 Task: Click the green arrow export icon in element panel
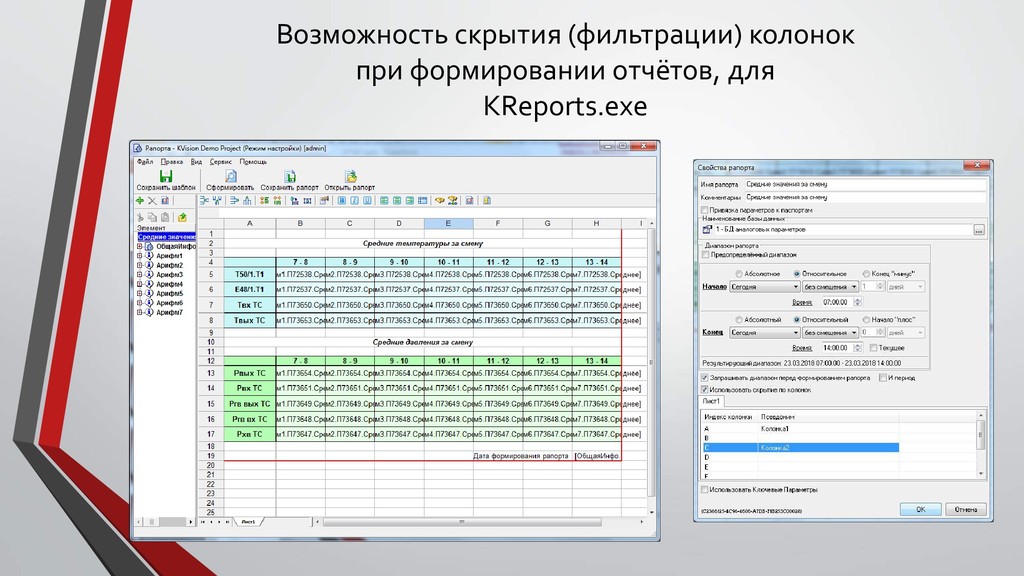pos(182,217)
